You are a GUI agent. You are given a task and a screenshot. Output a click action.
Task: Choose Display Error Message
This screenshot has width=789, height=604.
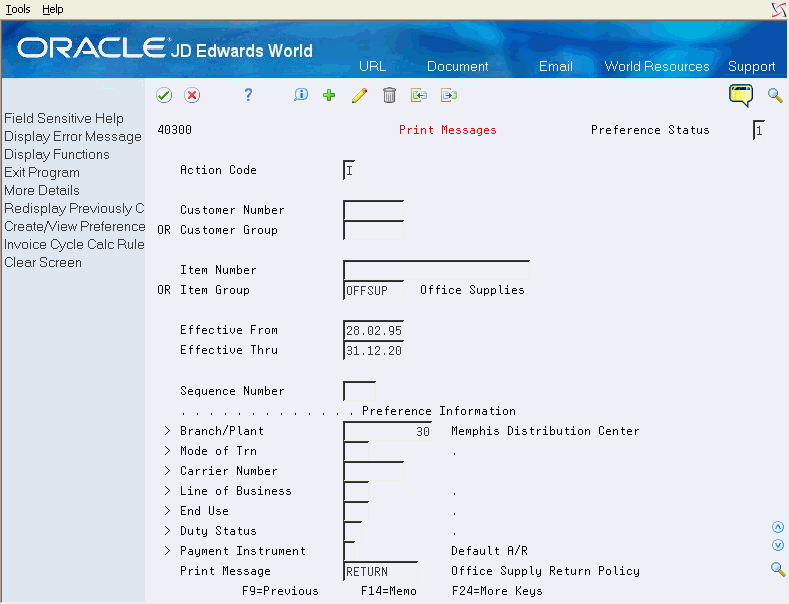(73, 136)
